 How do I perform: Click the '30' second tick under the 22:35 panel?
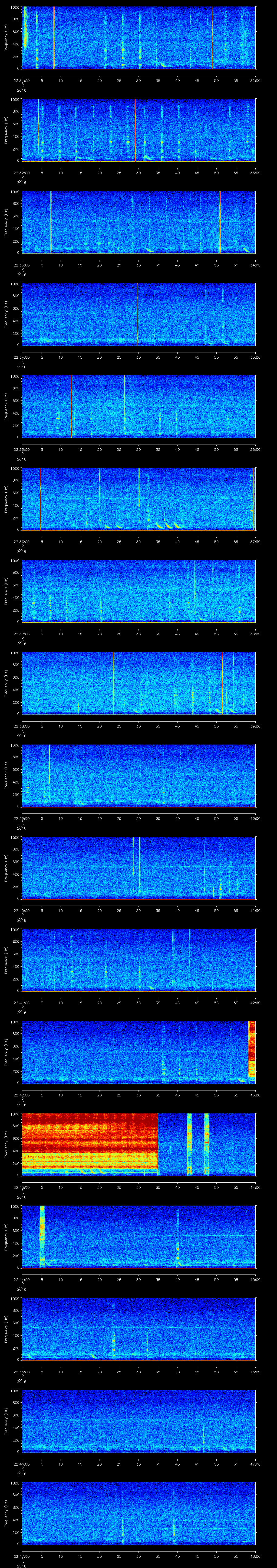tap(138, 449)
